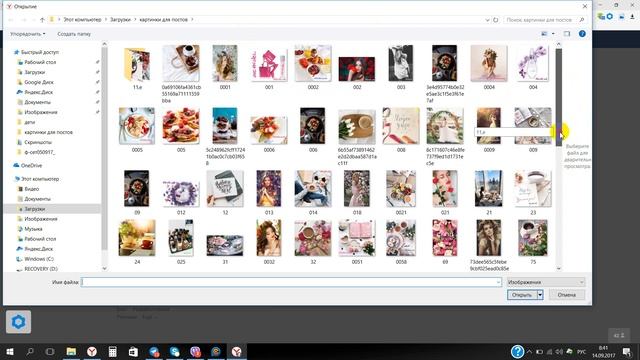Viewport: 640px width, 360px height.
Task: Expand the view options dropdown arrow
Action: coord(553,34)
